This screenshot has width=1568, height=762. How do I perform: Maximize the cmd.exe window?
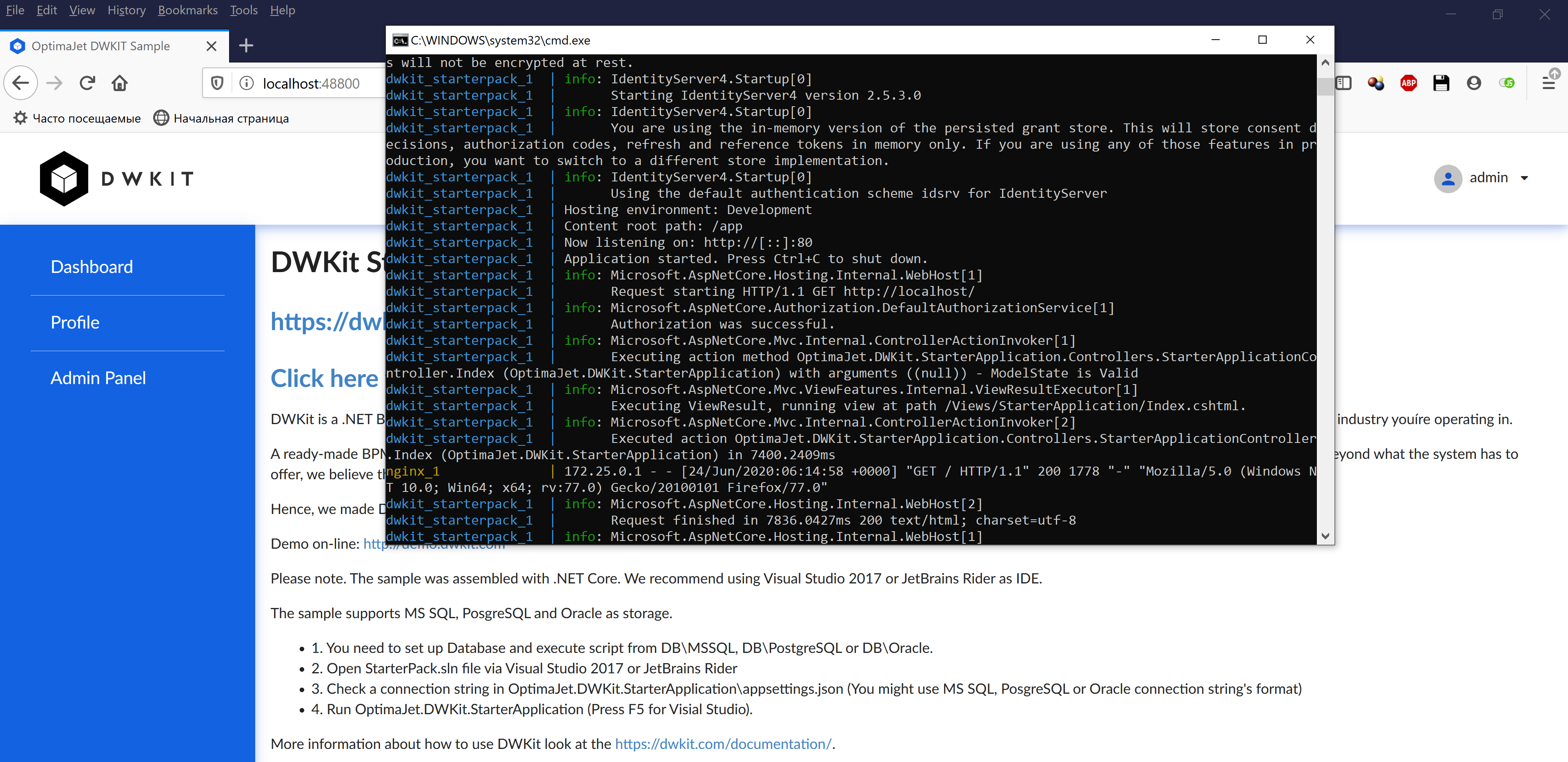pyautogui.click(x=1263, y=40)
